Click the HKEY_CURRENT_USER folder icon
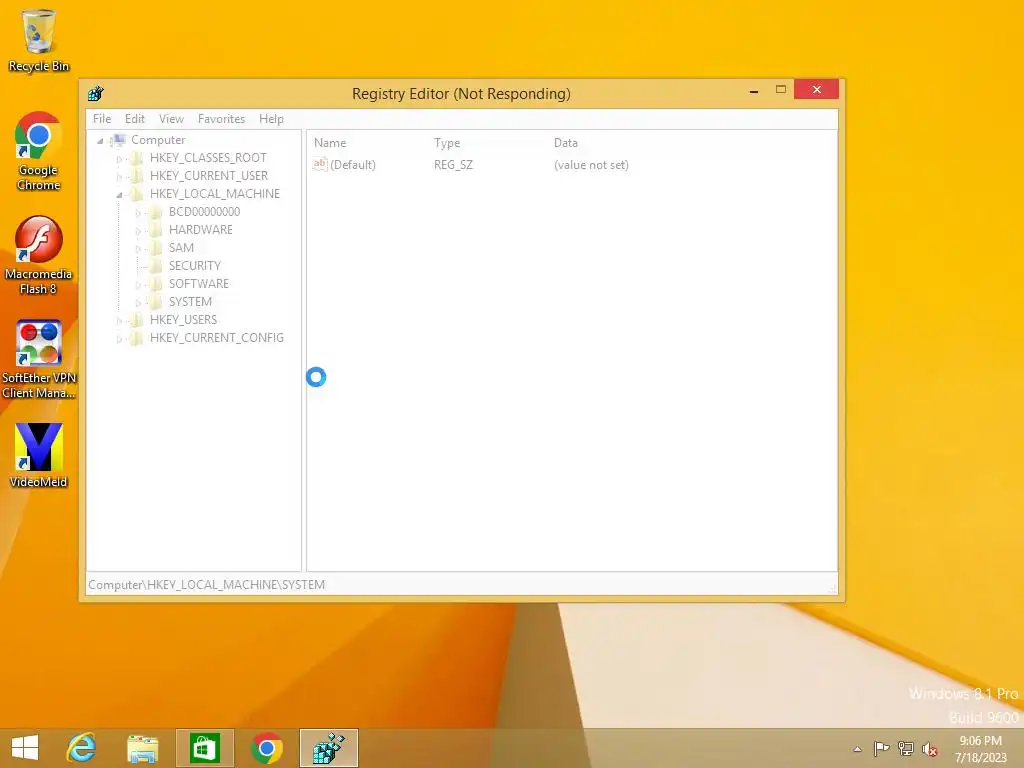The width and height of the screenshot is (1024, 768). [136, 176]
